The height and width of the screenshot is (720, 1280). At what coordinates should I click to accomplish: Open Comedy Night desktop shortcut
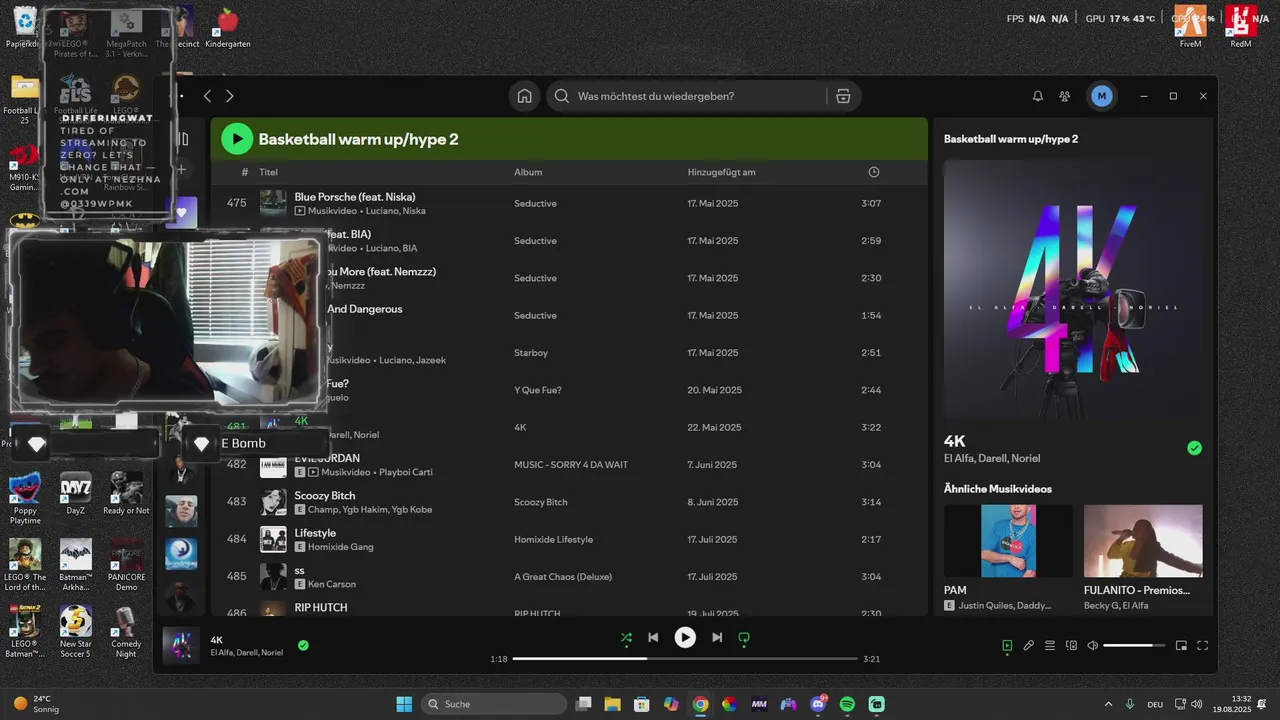[126, 631]
